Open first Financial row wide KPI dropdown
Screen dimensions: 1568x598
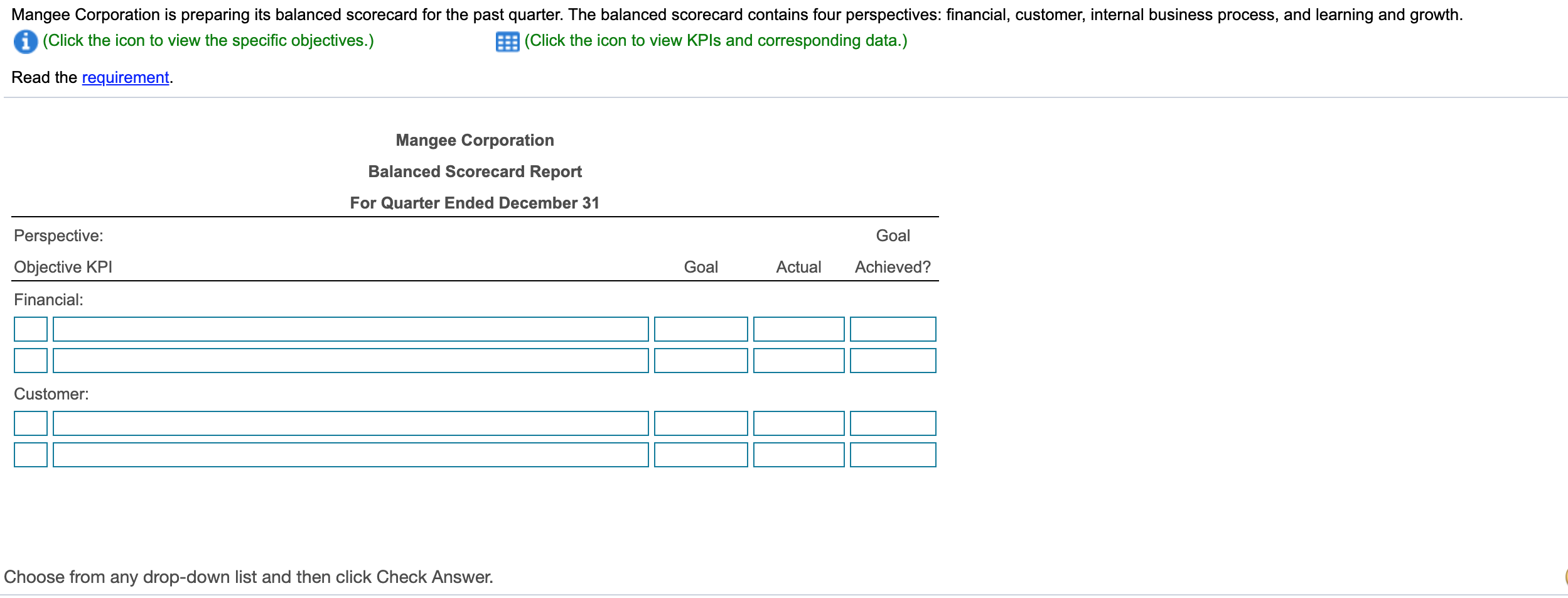[350, 329]
